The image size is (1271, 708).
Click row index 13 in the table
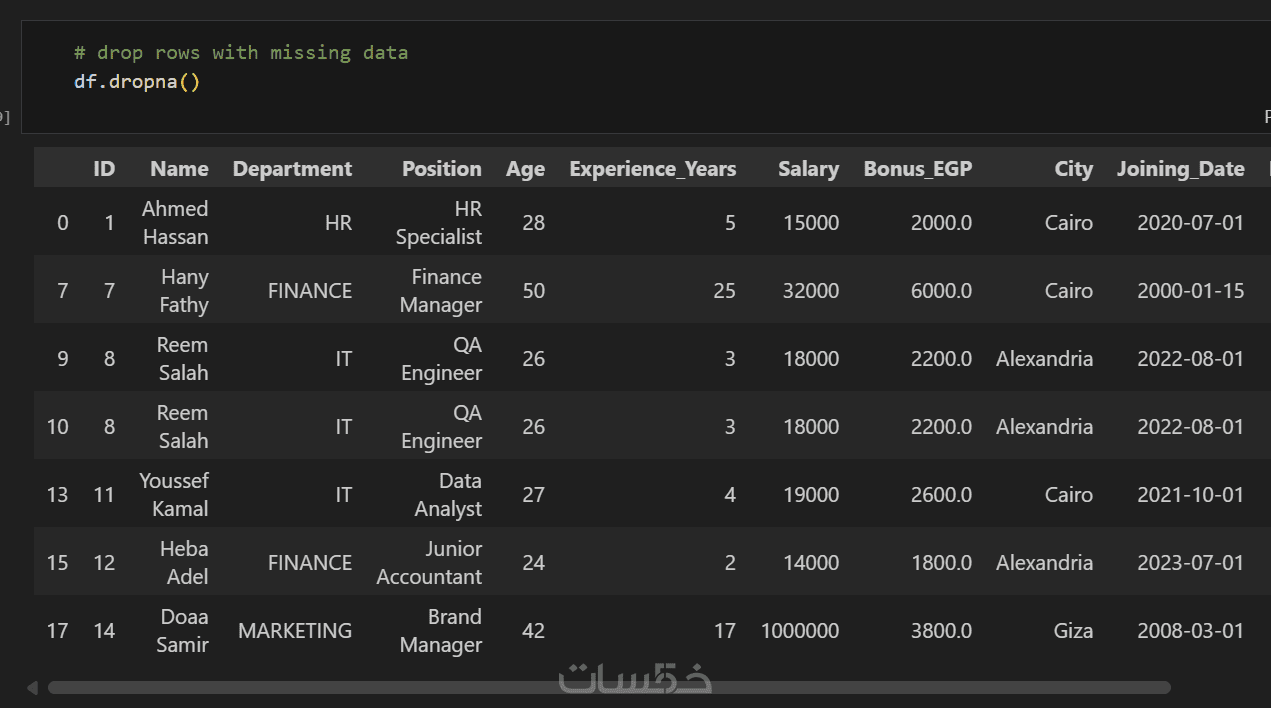click(57, 495)
